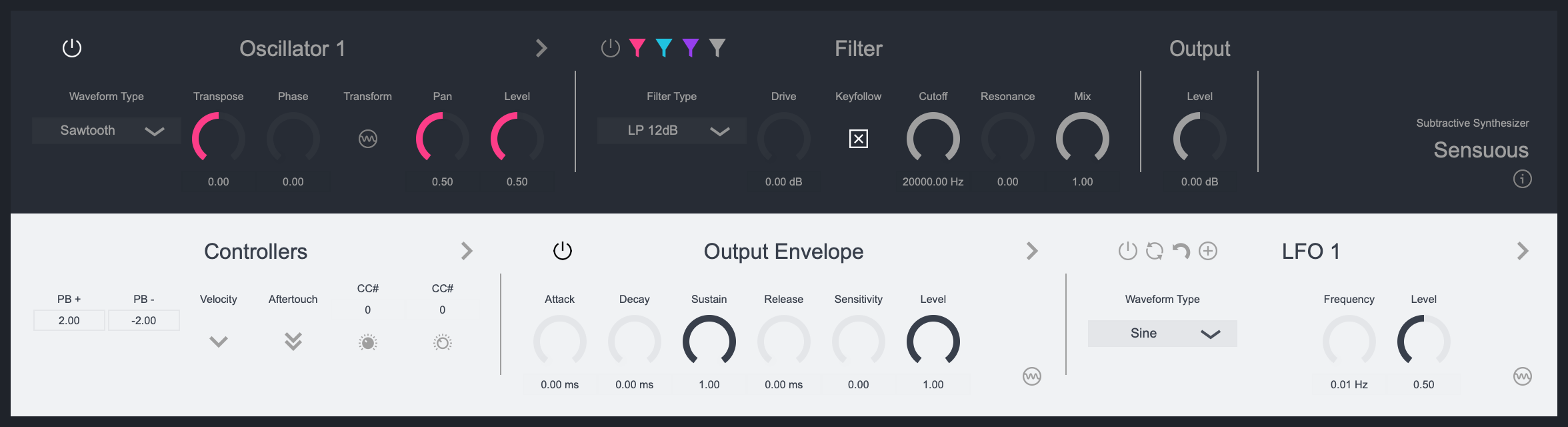
Task: Toggle LFO 1 power button
Action: (1128, 251)
